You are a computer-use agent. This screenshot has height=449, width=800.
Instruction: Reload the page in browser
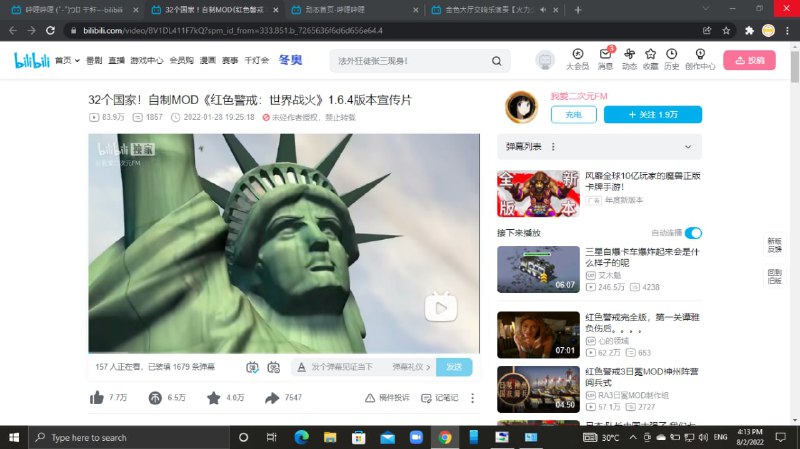50,31
